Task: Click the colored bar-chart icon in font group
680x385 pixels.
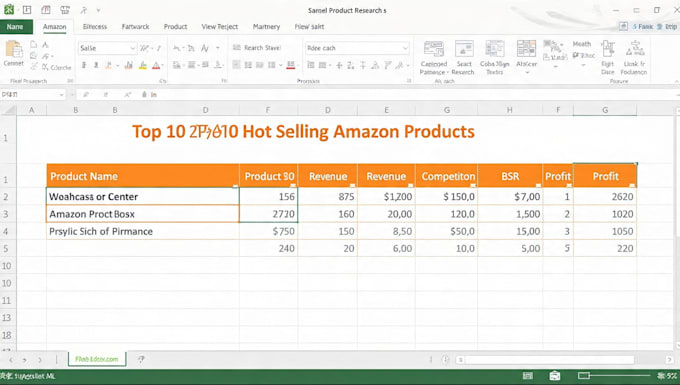Action: click(129, 65)
